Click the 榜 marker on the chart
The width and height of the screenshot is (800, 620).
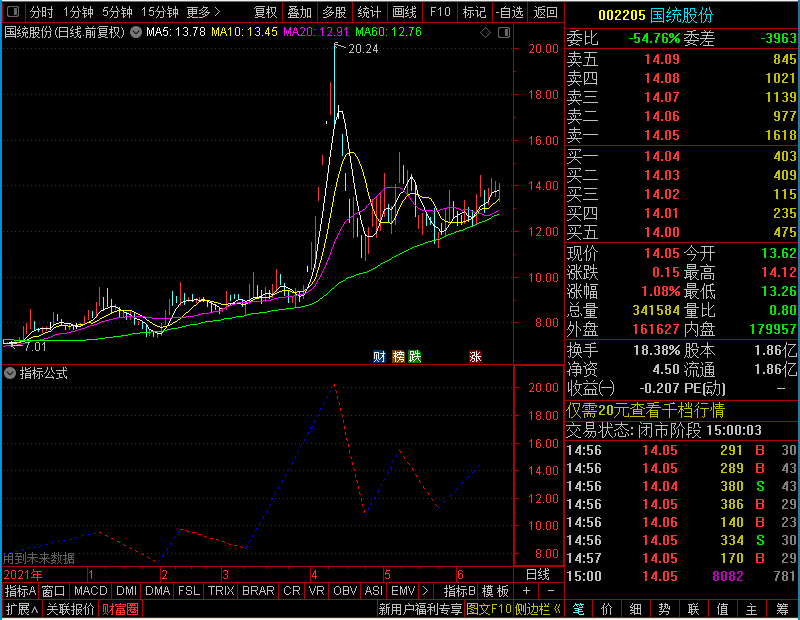398,356
